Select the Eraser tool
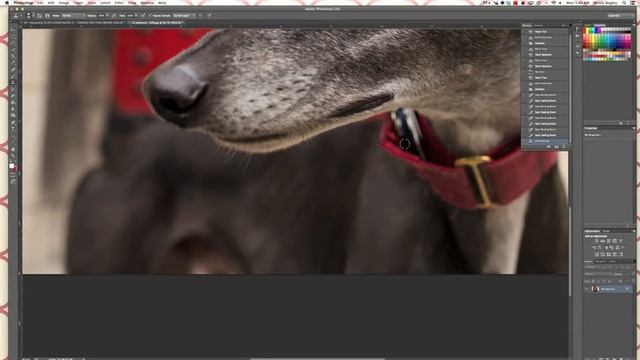The width and height of the screenshot is (640, 360). pyautogui.click(x=13, y=95)
